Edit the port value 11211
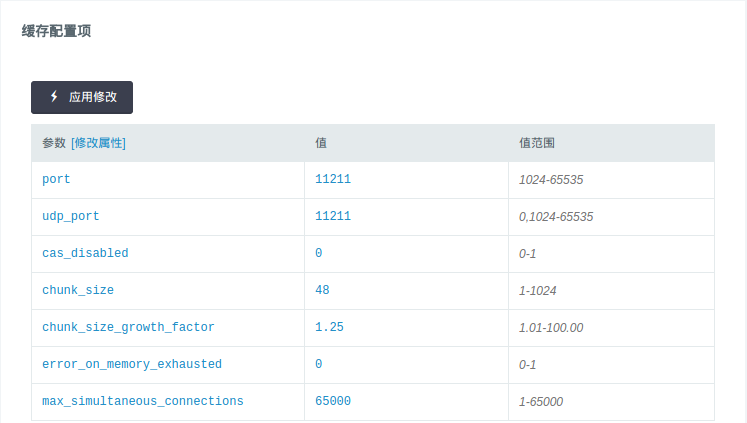Screen dimensions: 747x423 [332, 180]
